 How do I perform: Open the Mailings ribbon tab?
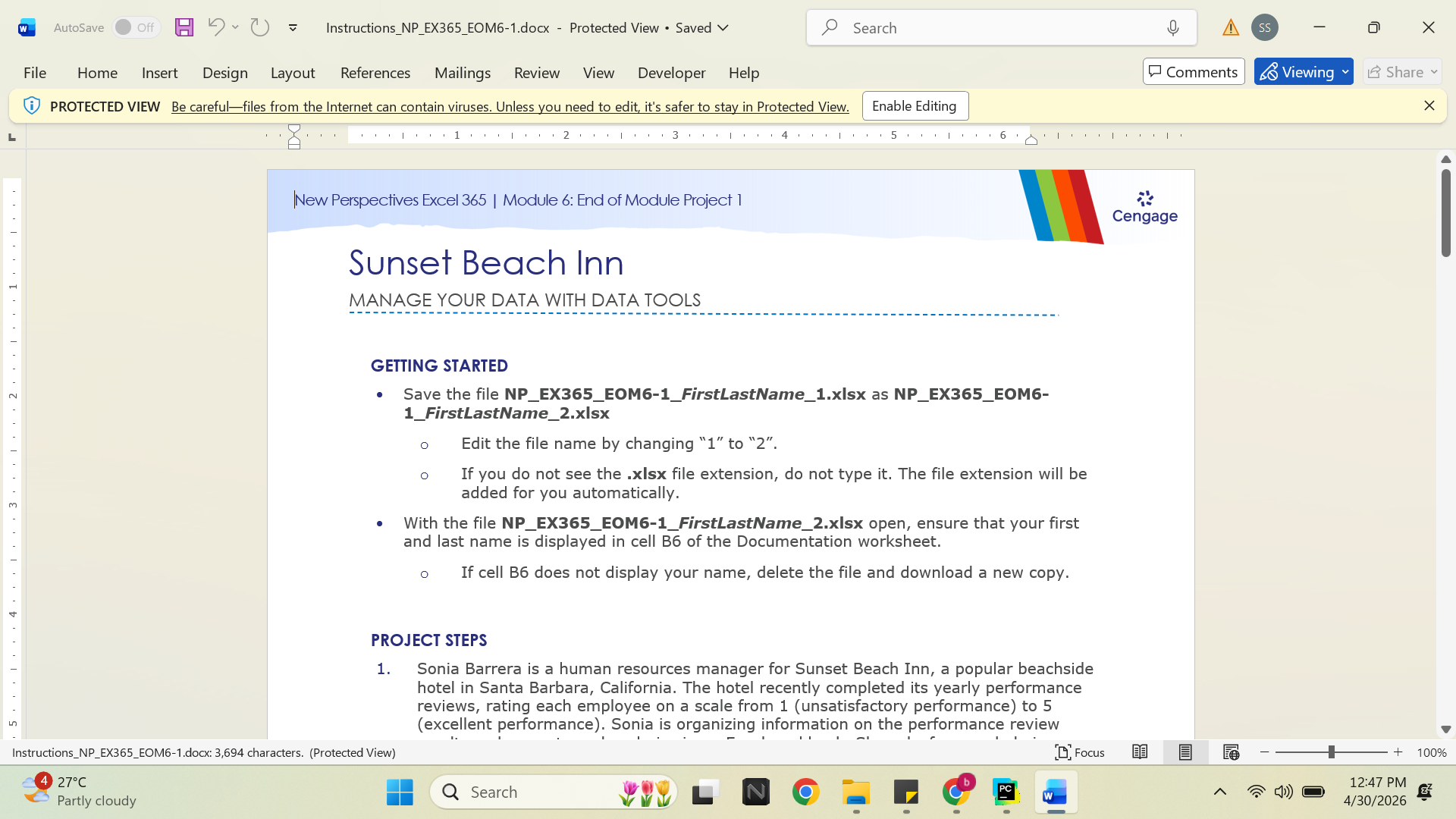pyautogui.click(x=463, y=73)
